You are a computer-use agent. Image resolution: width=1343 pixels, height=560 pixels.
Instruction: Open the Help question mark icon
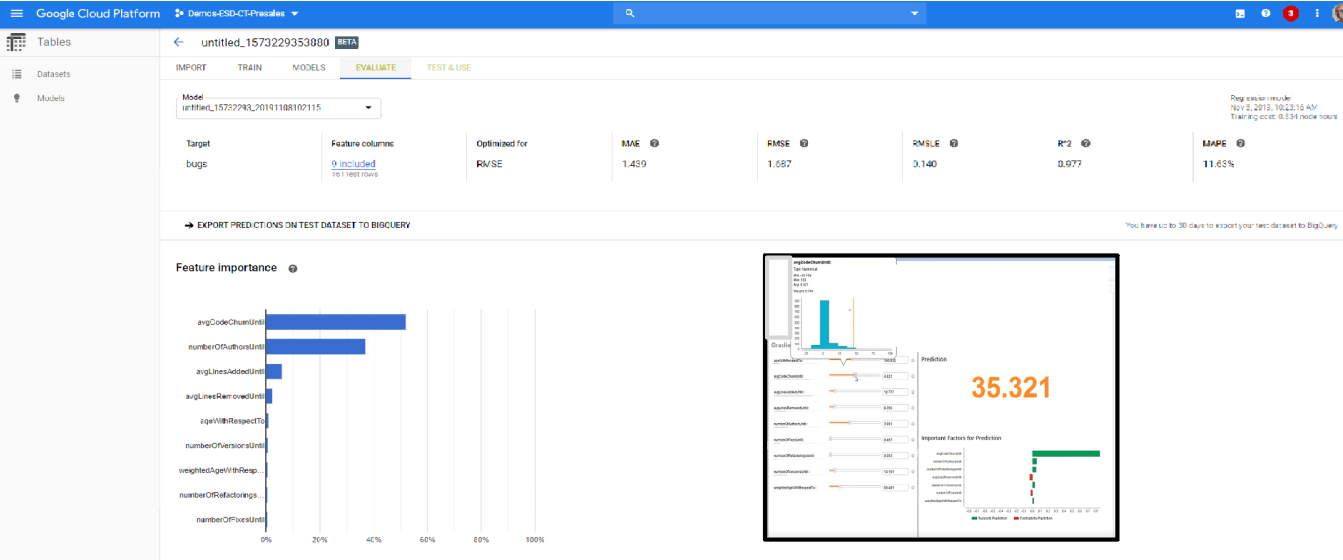[x=1266, y=14]
